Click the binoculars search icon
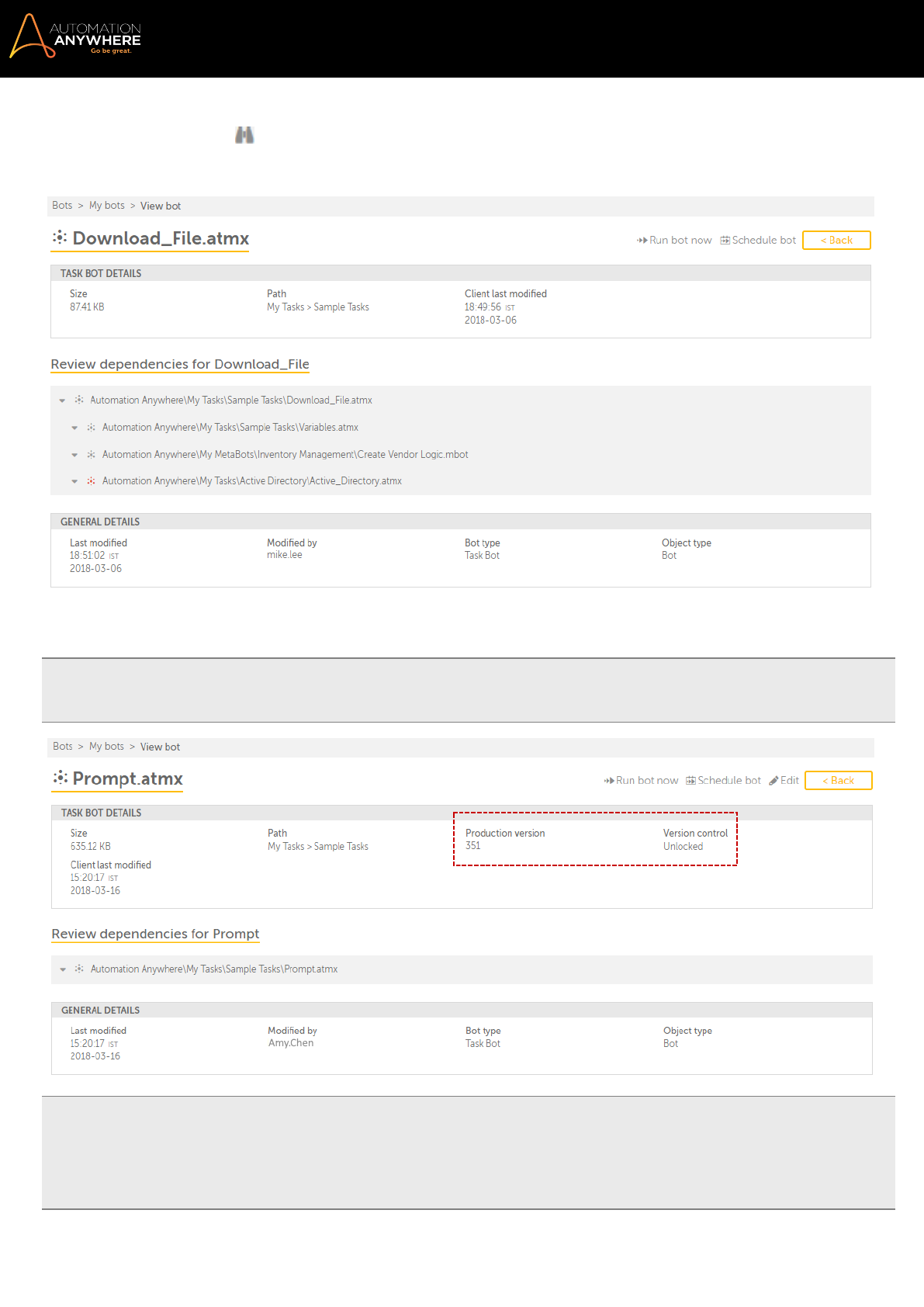924x1307 pixels. click(244, 135)
